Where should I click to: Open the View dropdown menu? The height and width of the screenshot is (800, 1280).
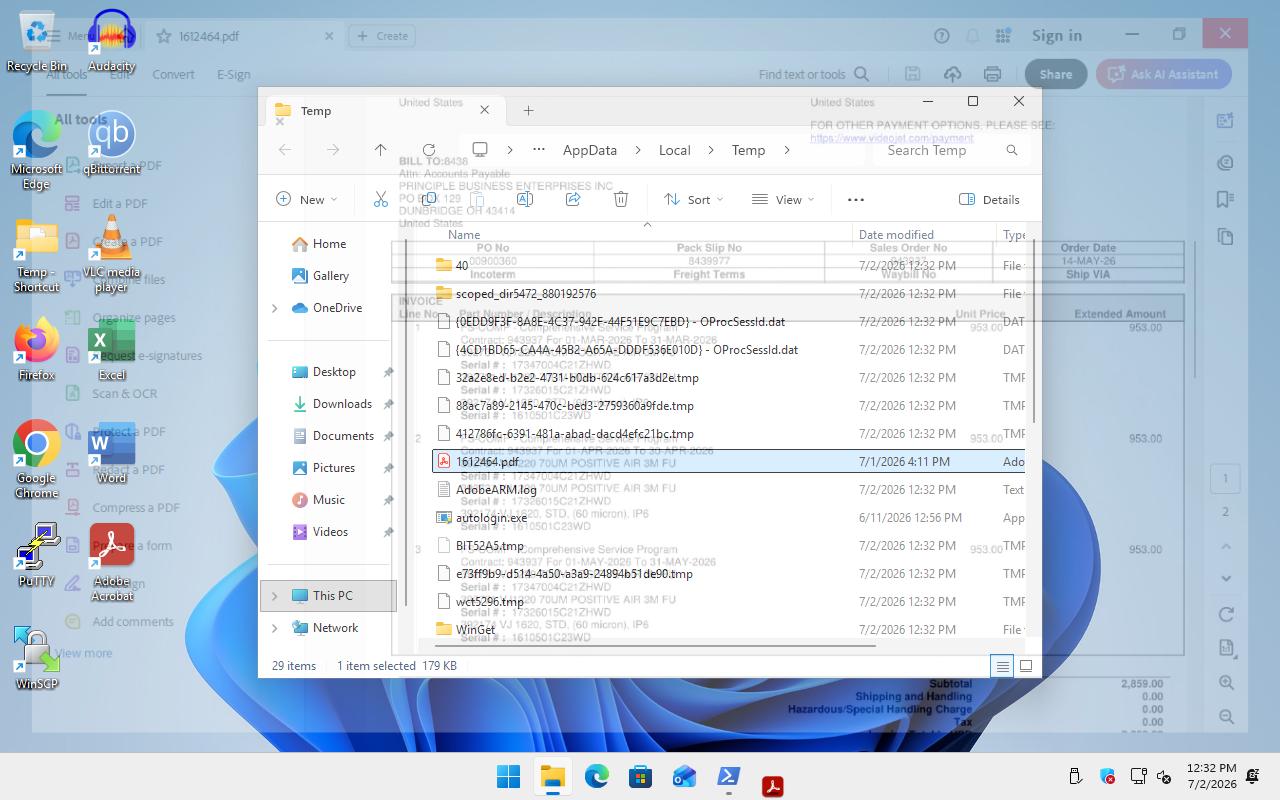783,199
